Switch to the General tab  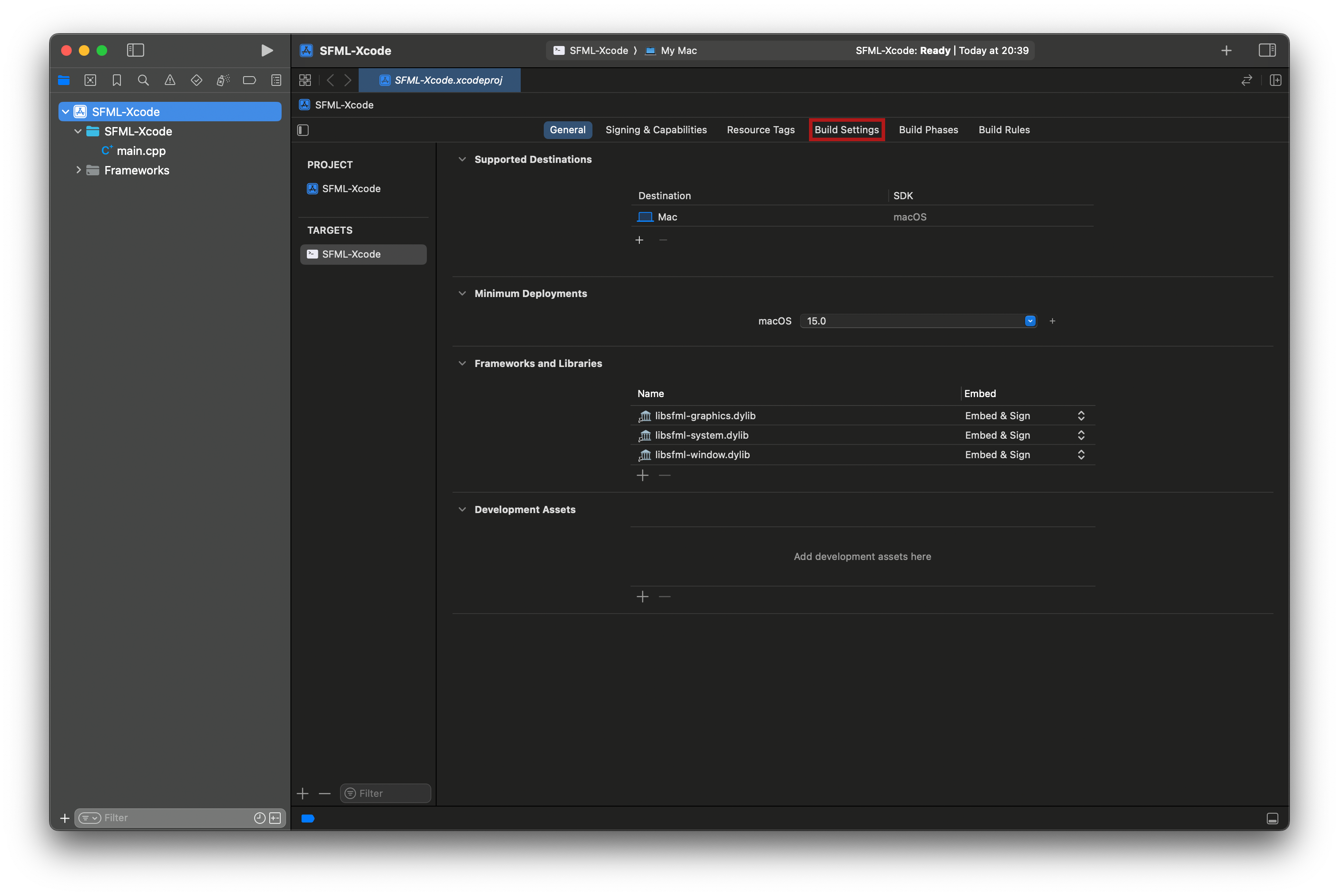pos(567,130)
